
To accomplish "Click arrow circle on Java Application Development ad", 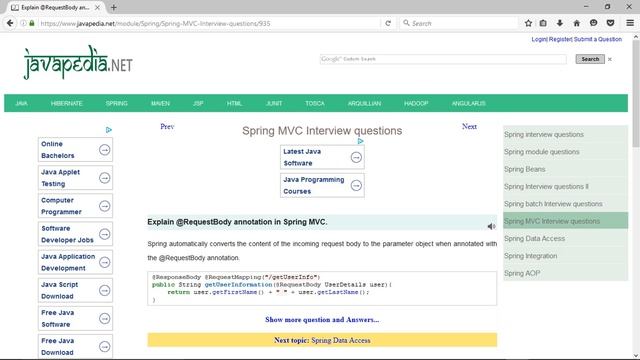I will click(x=104, y=262).
